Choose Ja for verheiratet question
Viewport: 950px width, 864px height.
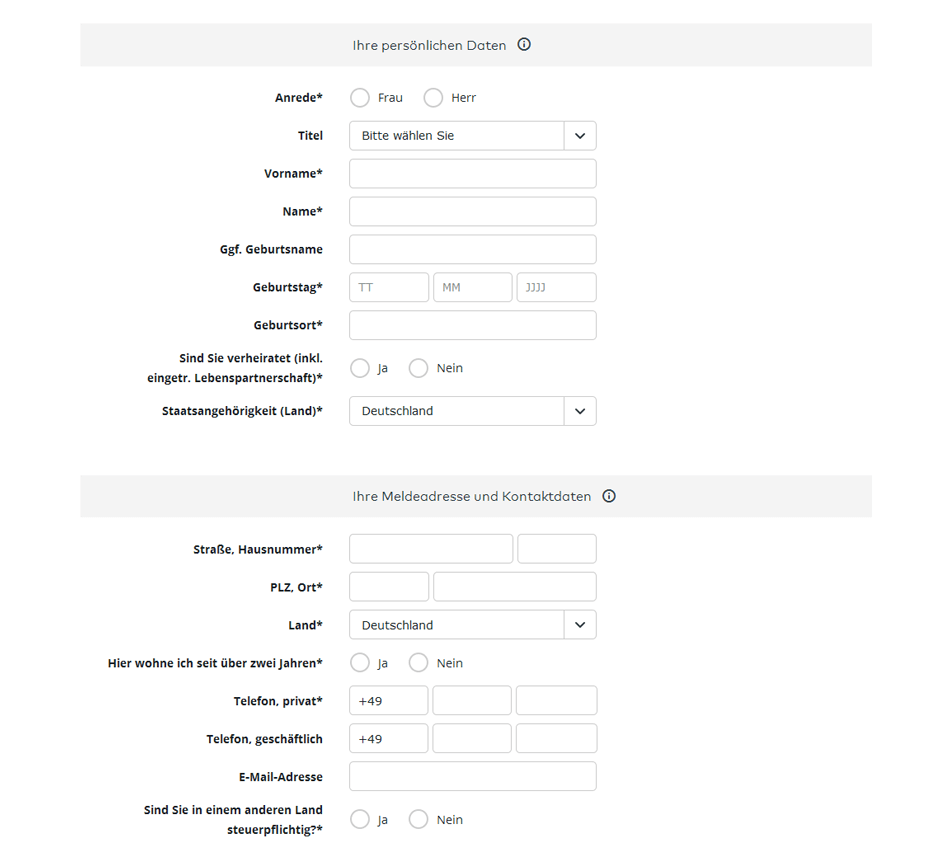(360, 368)
